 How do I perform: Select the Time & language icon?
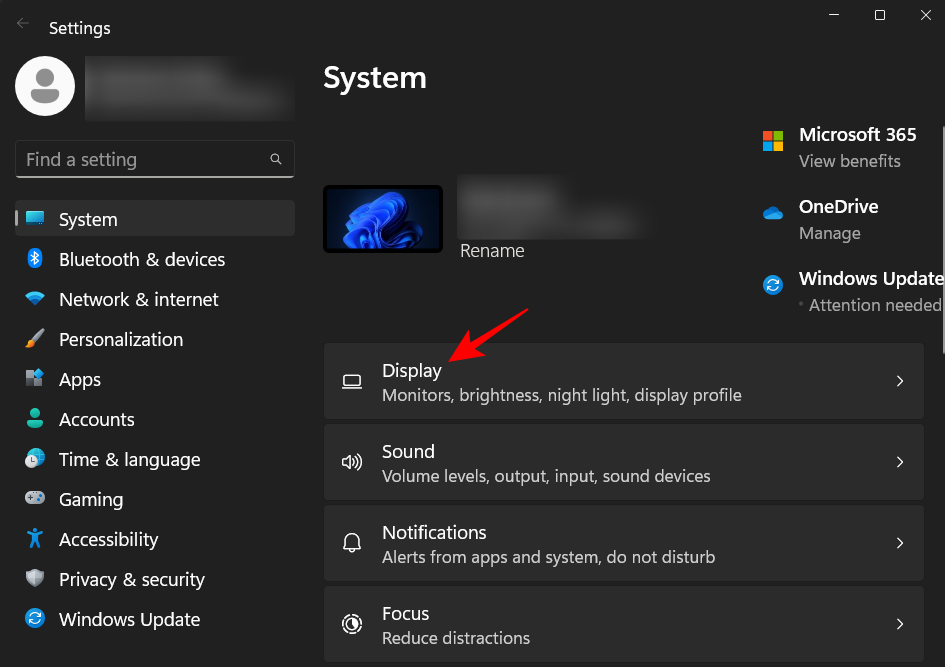pos(34,459)
